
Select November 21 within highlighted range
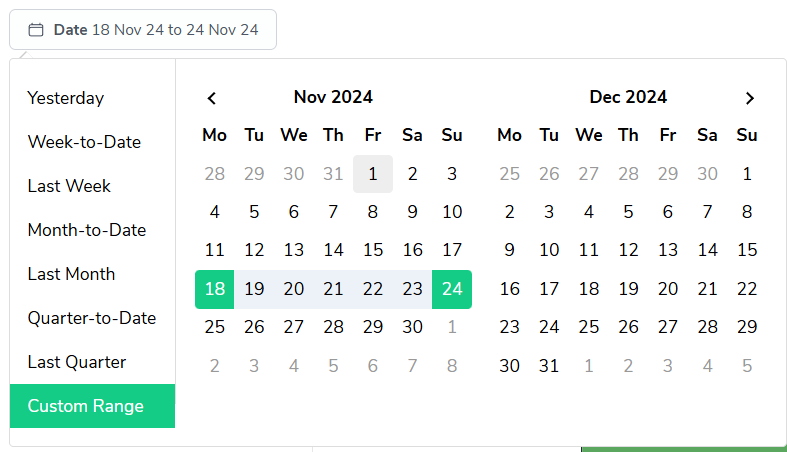[333, 289]
